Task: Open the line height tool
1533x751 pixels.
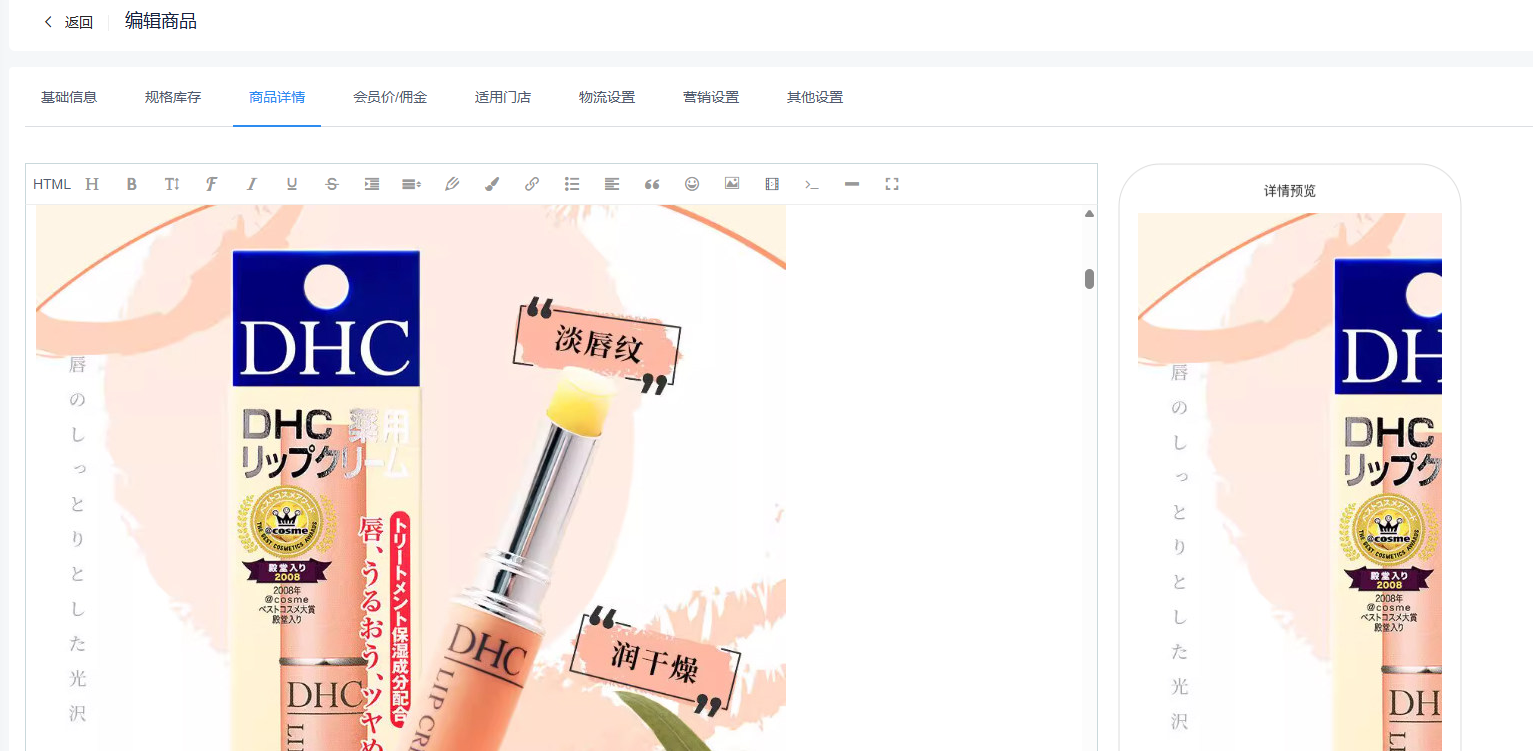Action: [x=412, y=184]
